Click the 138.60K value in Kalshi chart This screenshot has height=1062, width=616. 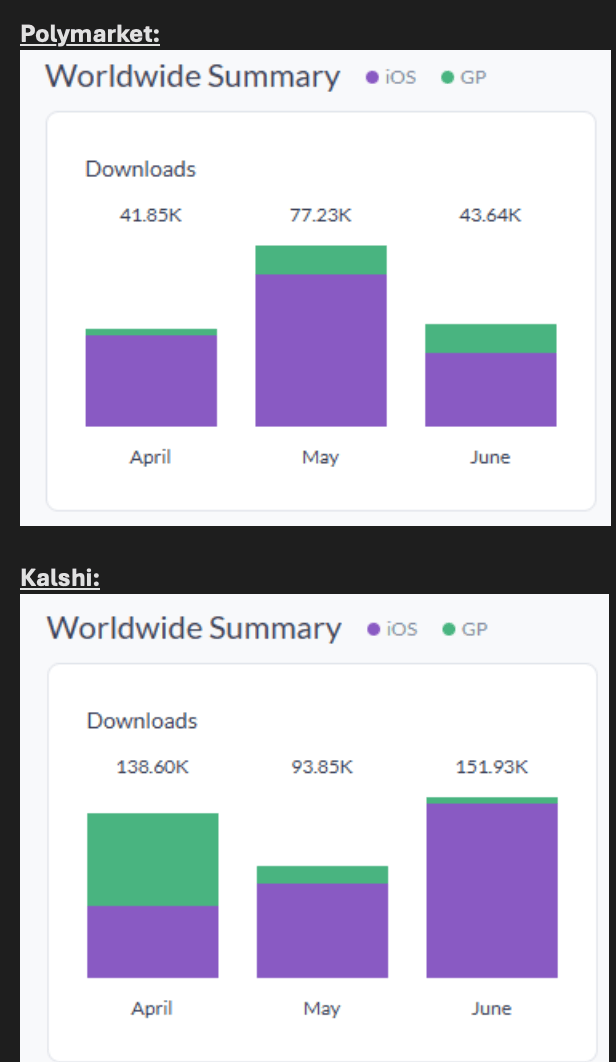coord(153,767)
